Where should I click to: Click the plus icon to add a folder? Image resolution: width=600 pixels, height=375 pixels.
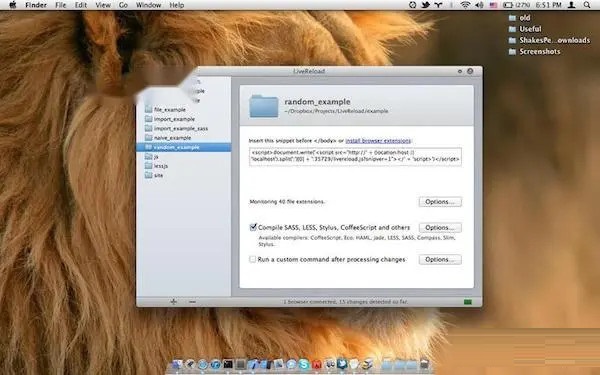point(173,302)
